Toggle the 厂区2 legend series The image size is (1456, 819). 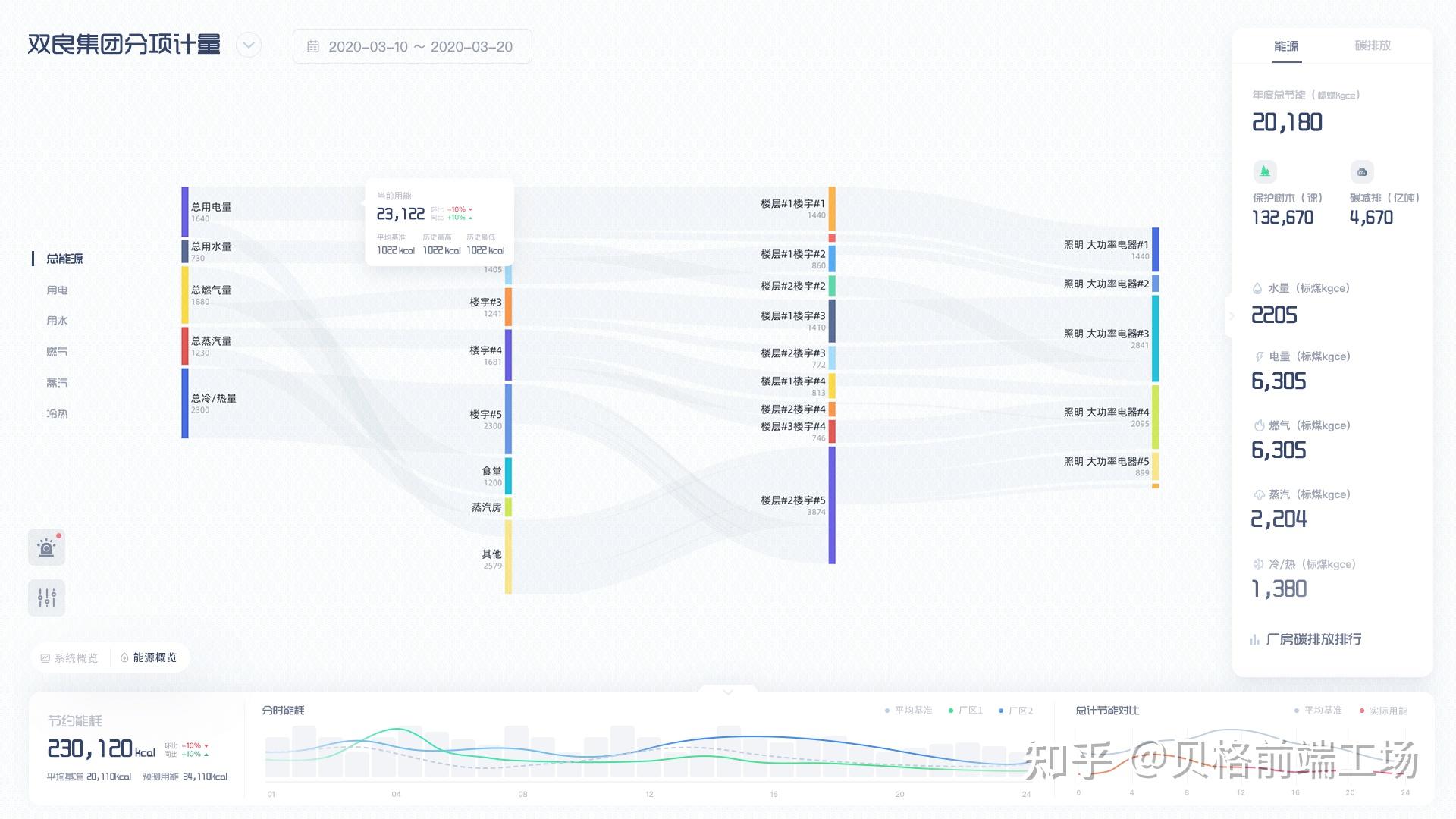1015,711
